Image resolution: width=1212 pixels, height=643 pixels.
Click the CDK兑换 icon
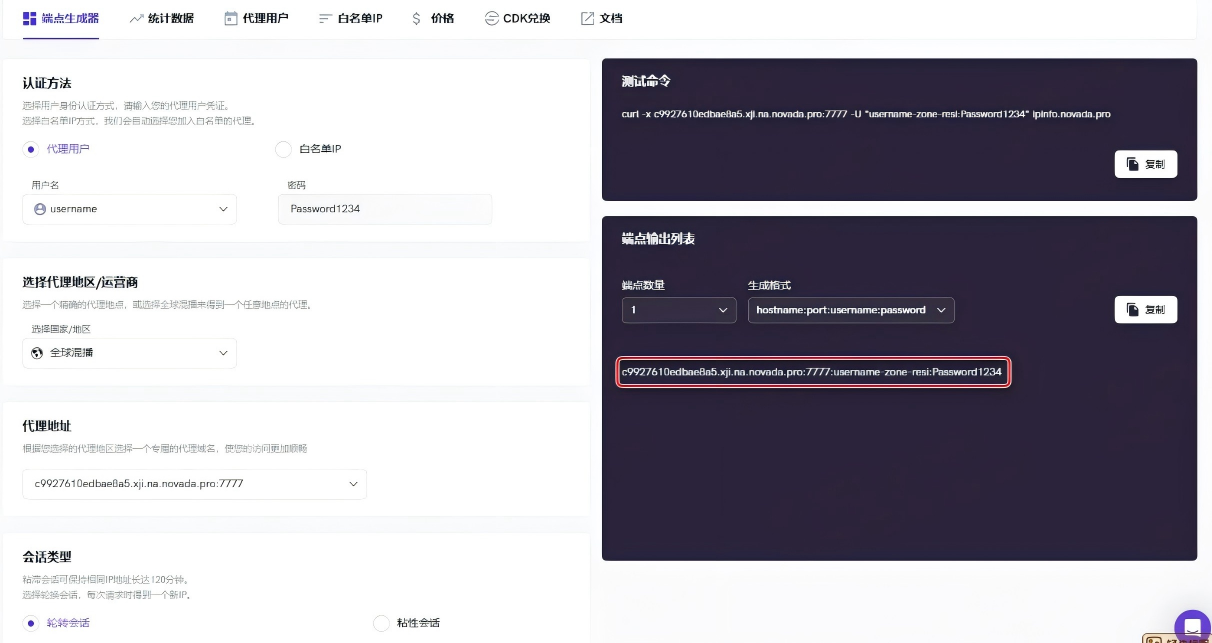490,18
